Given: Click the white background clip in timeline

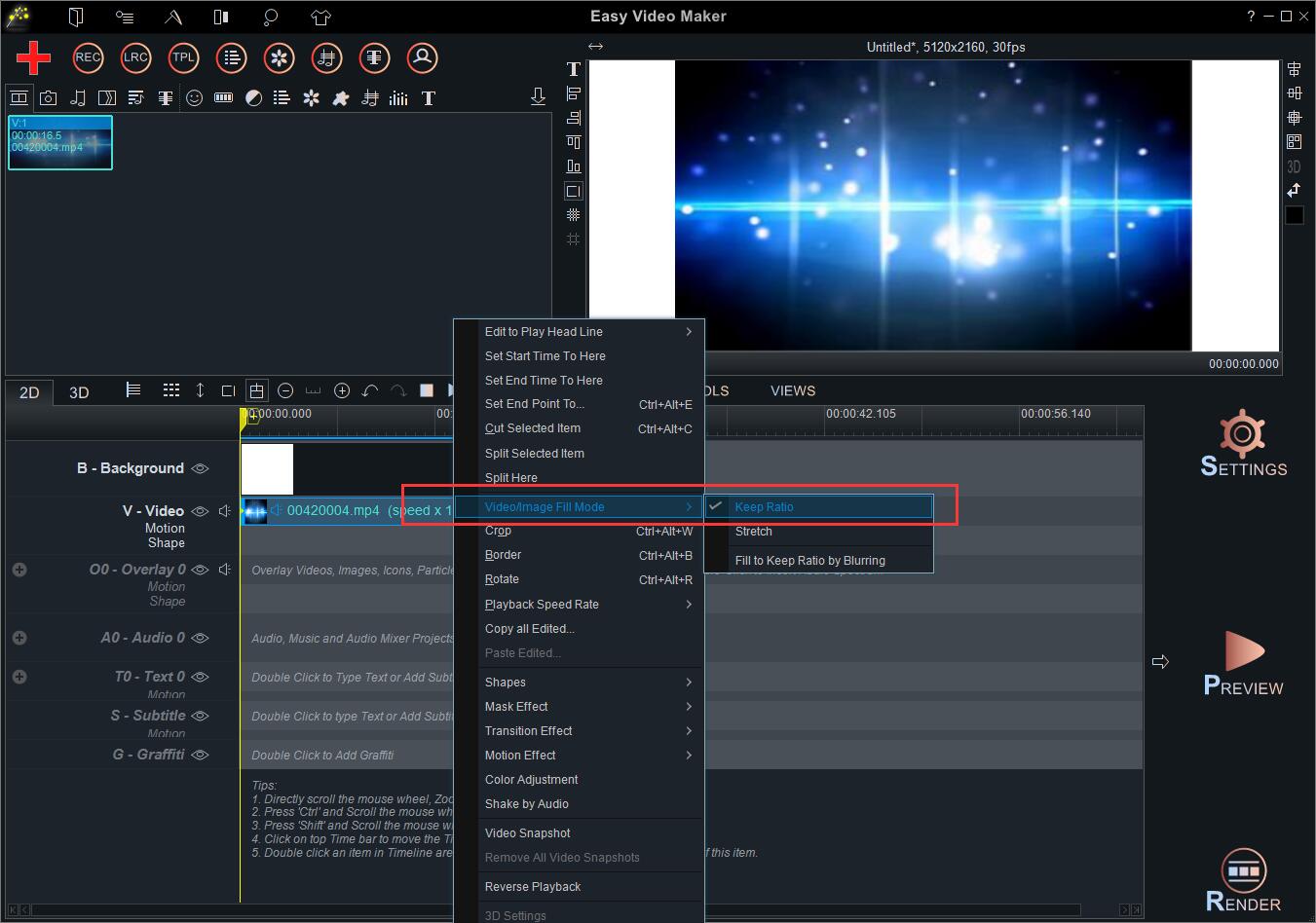Looking at the screenshot, I should pyautogui.click(x=267, y=469).
